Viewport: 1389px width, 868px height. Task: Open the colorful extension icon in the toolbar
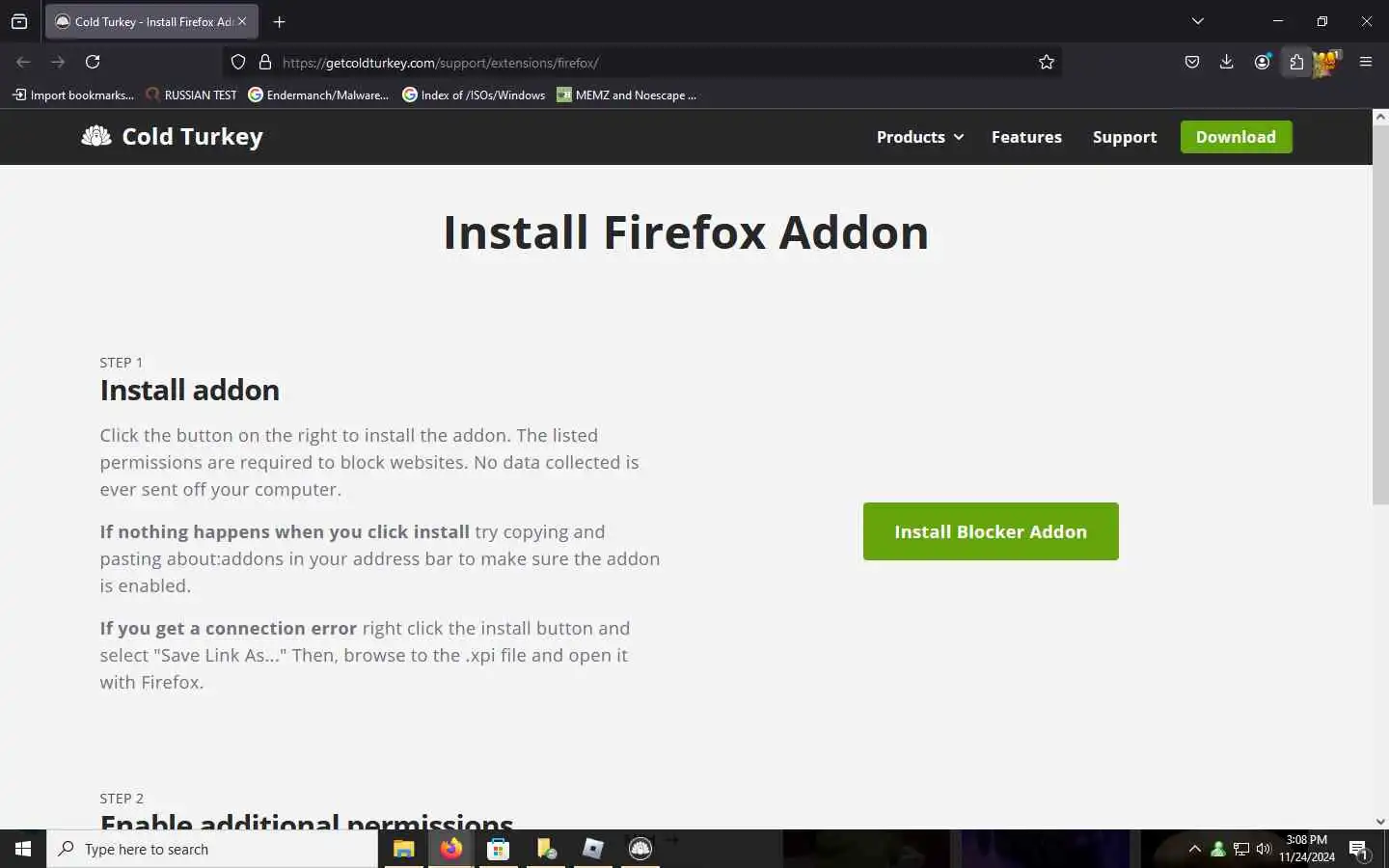[1328, 63]
